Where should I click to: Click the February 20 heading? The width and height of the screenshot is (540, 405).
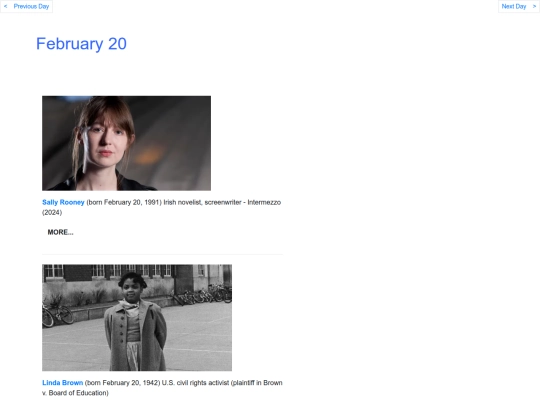(81, 44)
